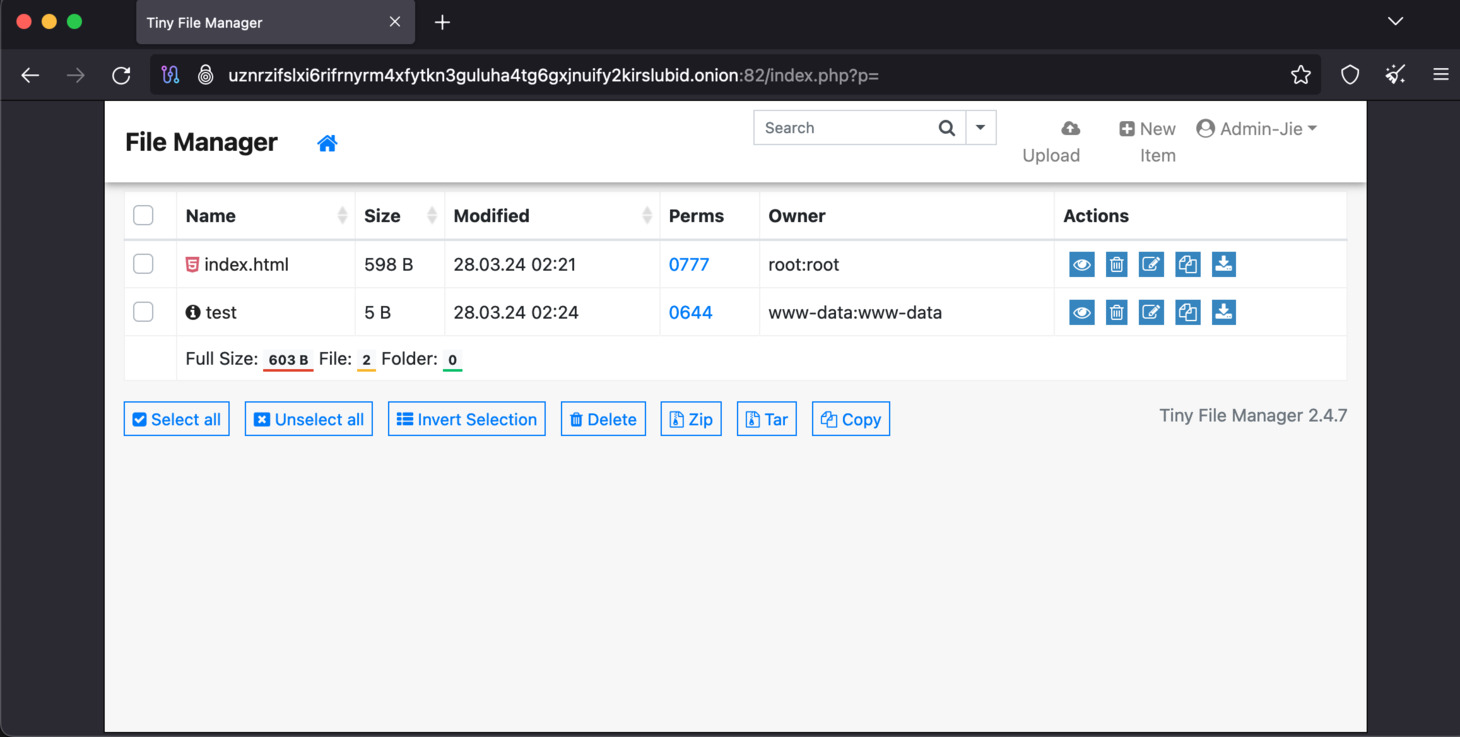Copy index.html using the copy icon
This screenshot has height=737, width=1460.
(x=1187, y=264)
